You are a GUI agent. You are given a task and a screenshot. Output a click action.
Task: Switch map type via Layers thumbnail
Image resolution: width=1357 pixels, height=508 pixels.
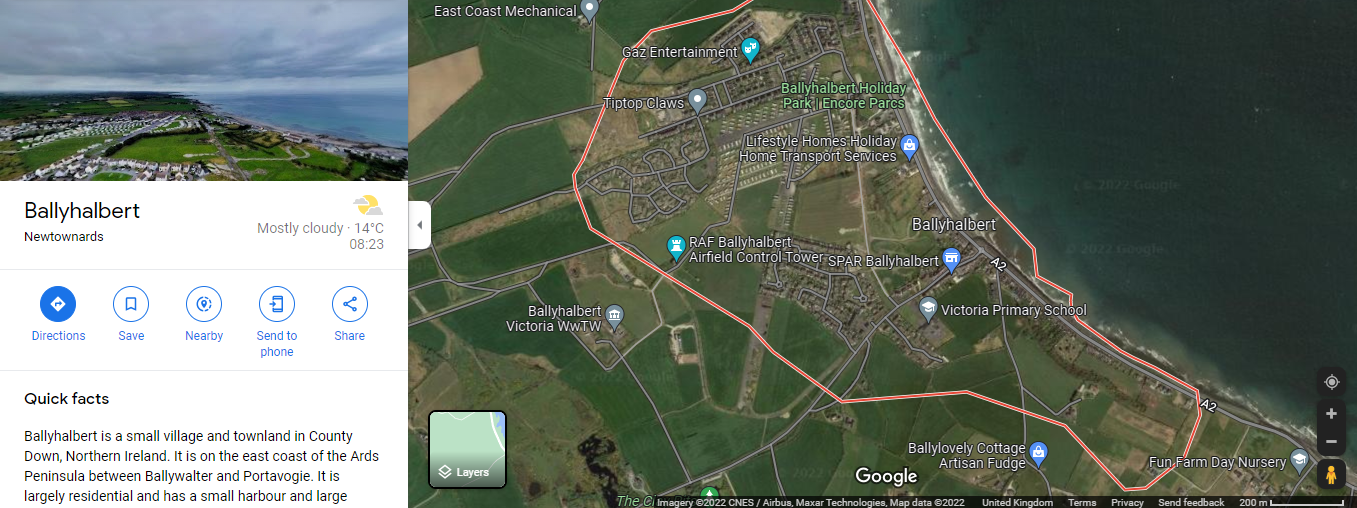tap(468, 449)
